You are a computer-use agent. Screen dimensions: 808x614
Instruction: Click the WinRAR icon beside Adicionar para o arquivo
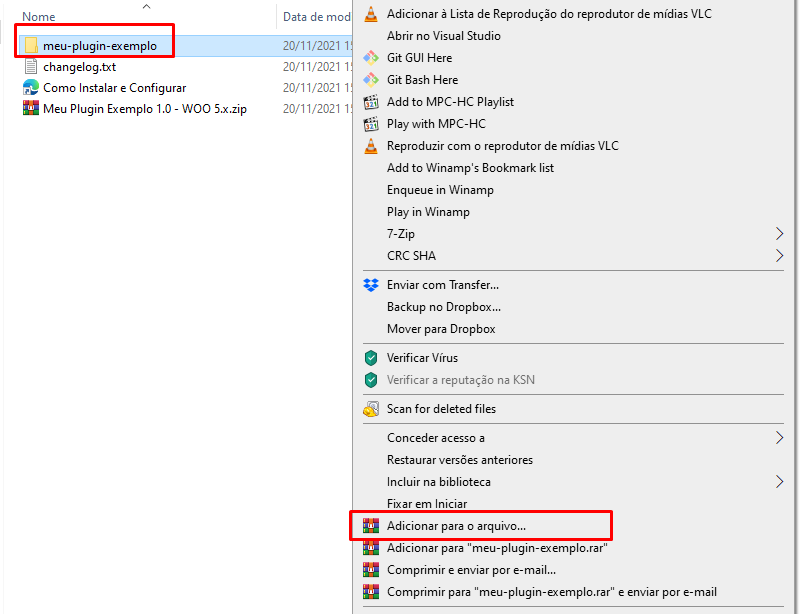point(371,525)
